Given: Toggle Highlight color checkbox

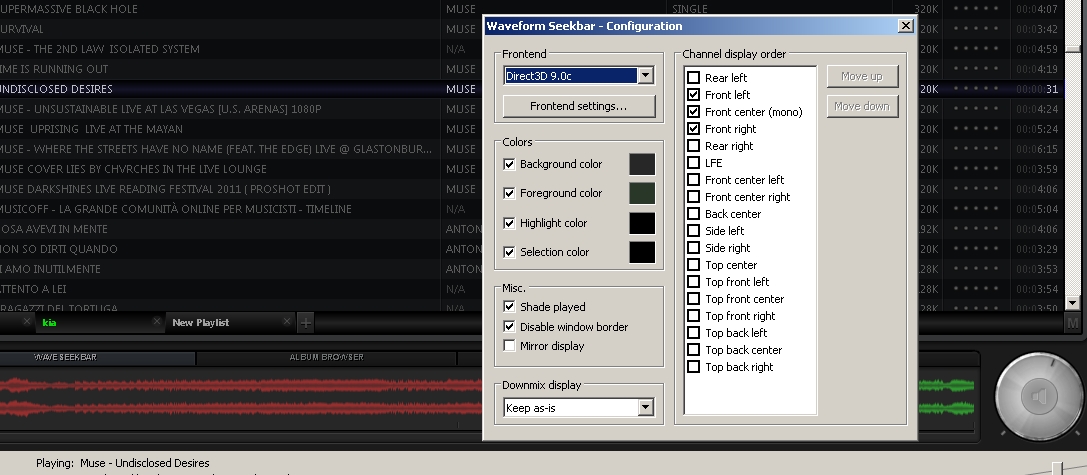Looking at the screenshot, I should point(510,223).
